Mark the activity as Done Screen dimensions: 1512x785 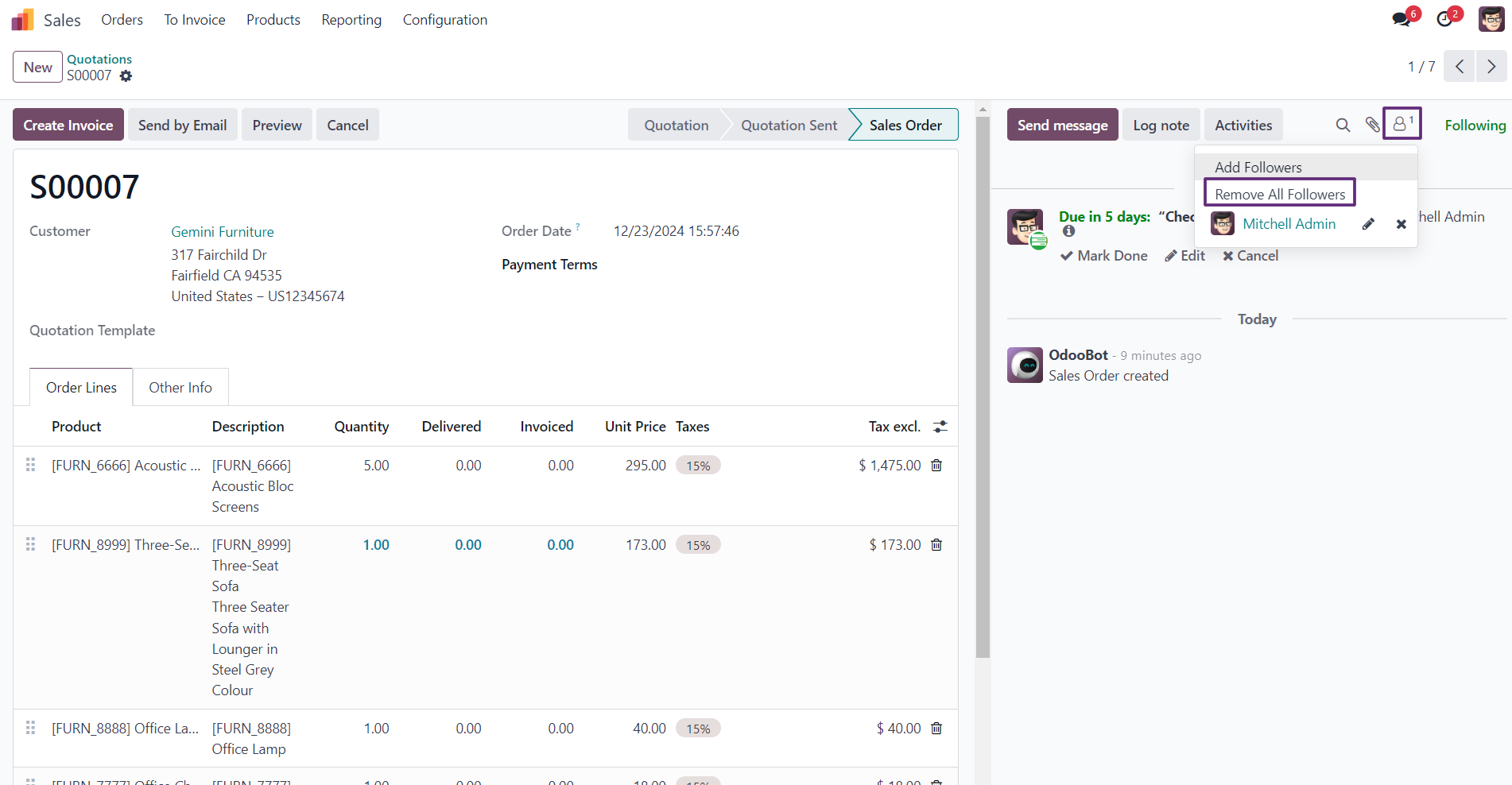1104,256
